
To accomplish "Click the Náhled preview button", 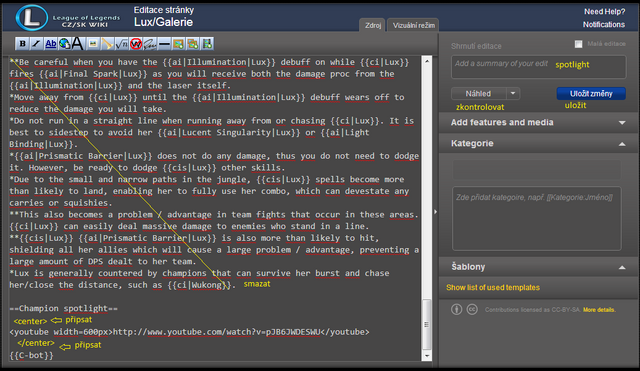I will click(x=478, y=93).
